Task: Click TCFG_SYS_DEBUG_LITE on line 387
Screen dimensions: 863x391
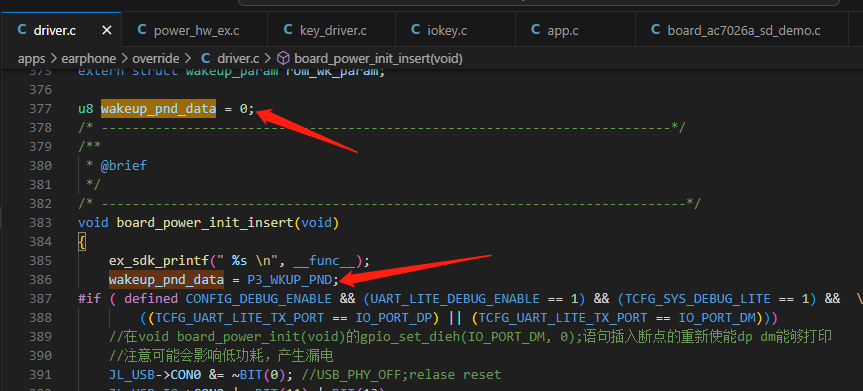Action: pyautogui.click(x=697, y=298)
